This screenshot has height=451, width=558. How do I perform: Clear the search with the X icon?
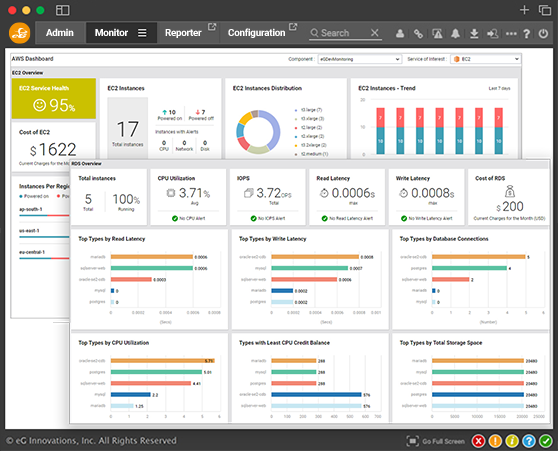[374, 33]
